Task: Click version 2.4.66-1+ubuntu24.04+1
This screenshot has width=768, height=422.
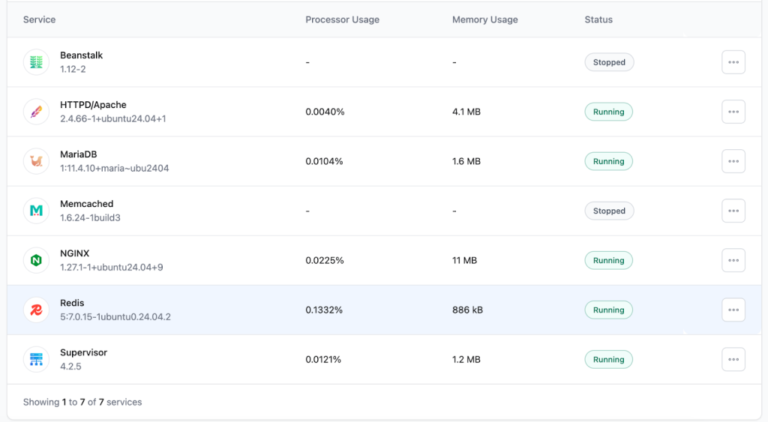Action: 113,118
